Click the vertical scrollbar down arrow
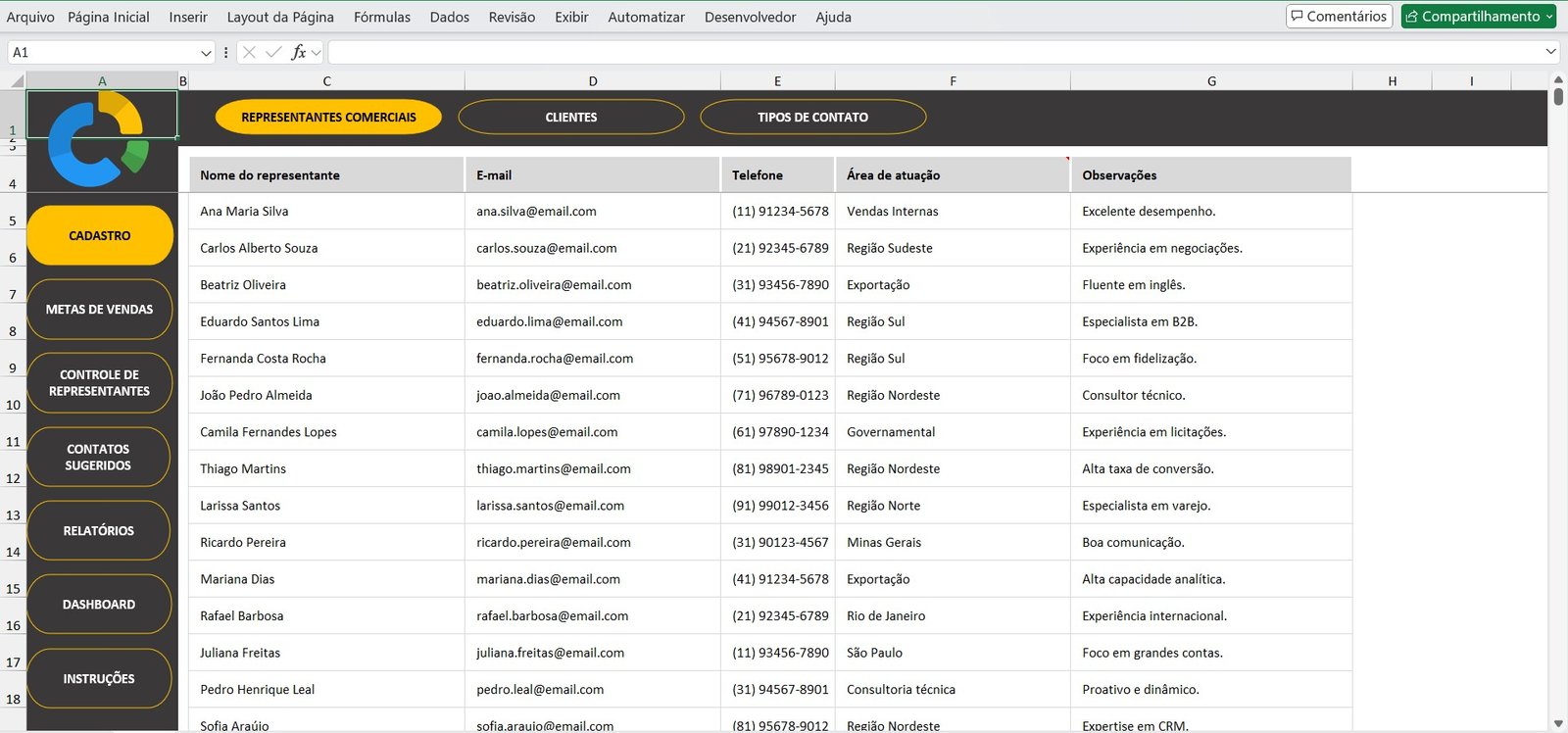1568x733 pixels. pos(1558,724)
